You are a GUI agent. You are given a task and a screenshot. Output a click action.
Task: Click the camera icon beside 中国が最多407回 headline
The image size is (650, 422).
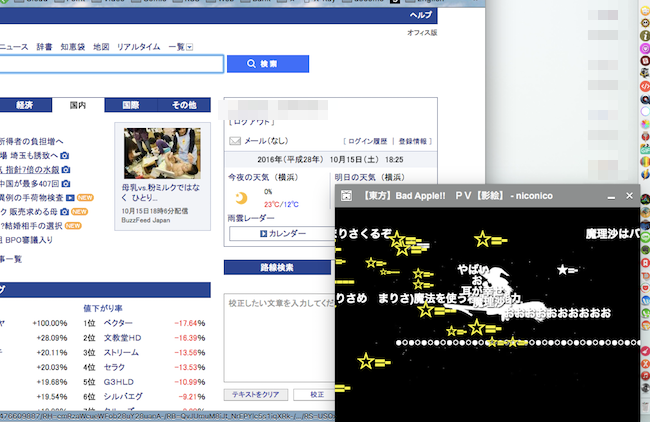pos(66,184)
